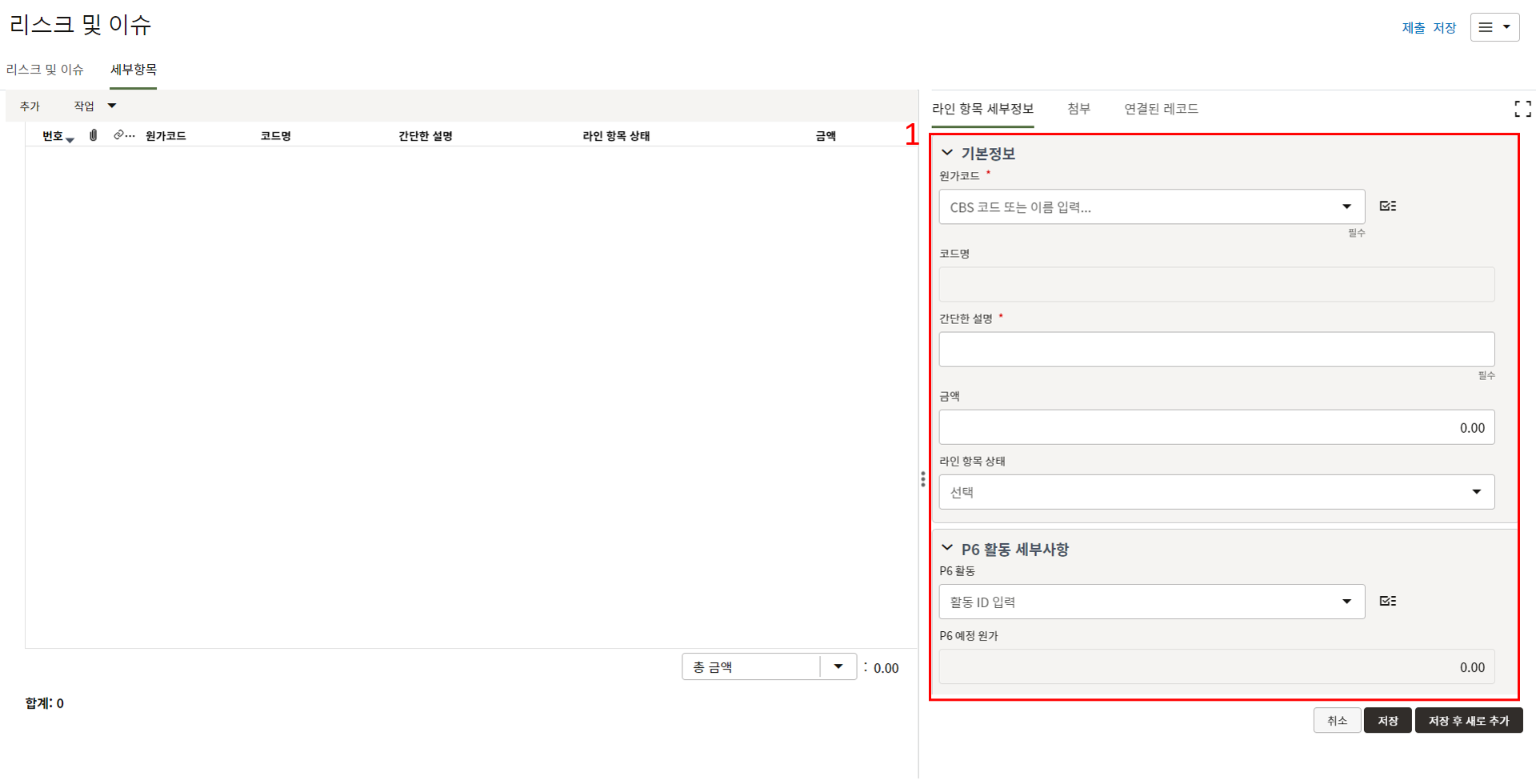Switch to the 첨부 tab
The image size is (1536, 784).
pos(1078,109)
